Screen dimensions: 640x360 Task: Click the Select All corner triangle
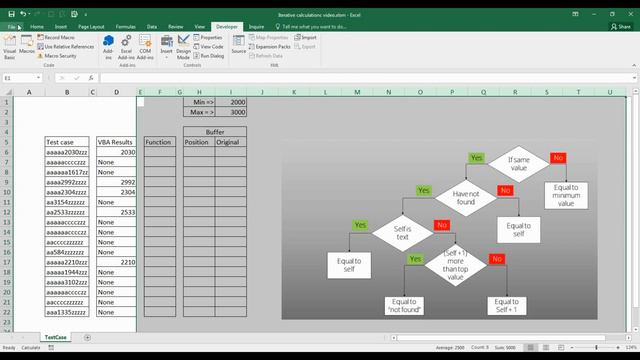pyautogui.click(x=8, y=92)
